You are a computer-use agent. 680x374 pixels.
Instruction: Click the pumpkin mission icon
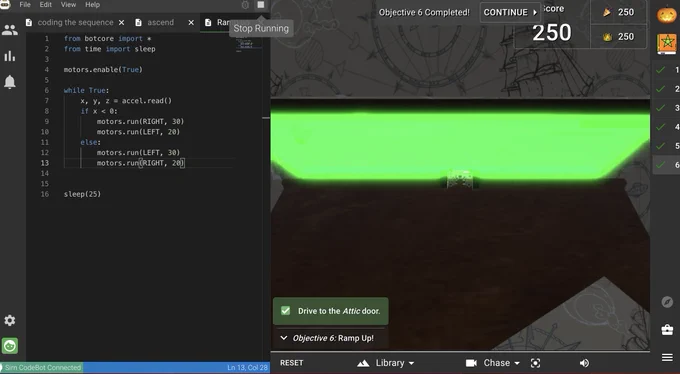pyautogui.click(x=667, y=15)
